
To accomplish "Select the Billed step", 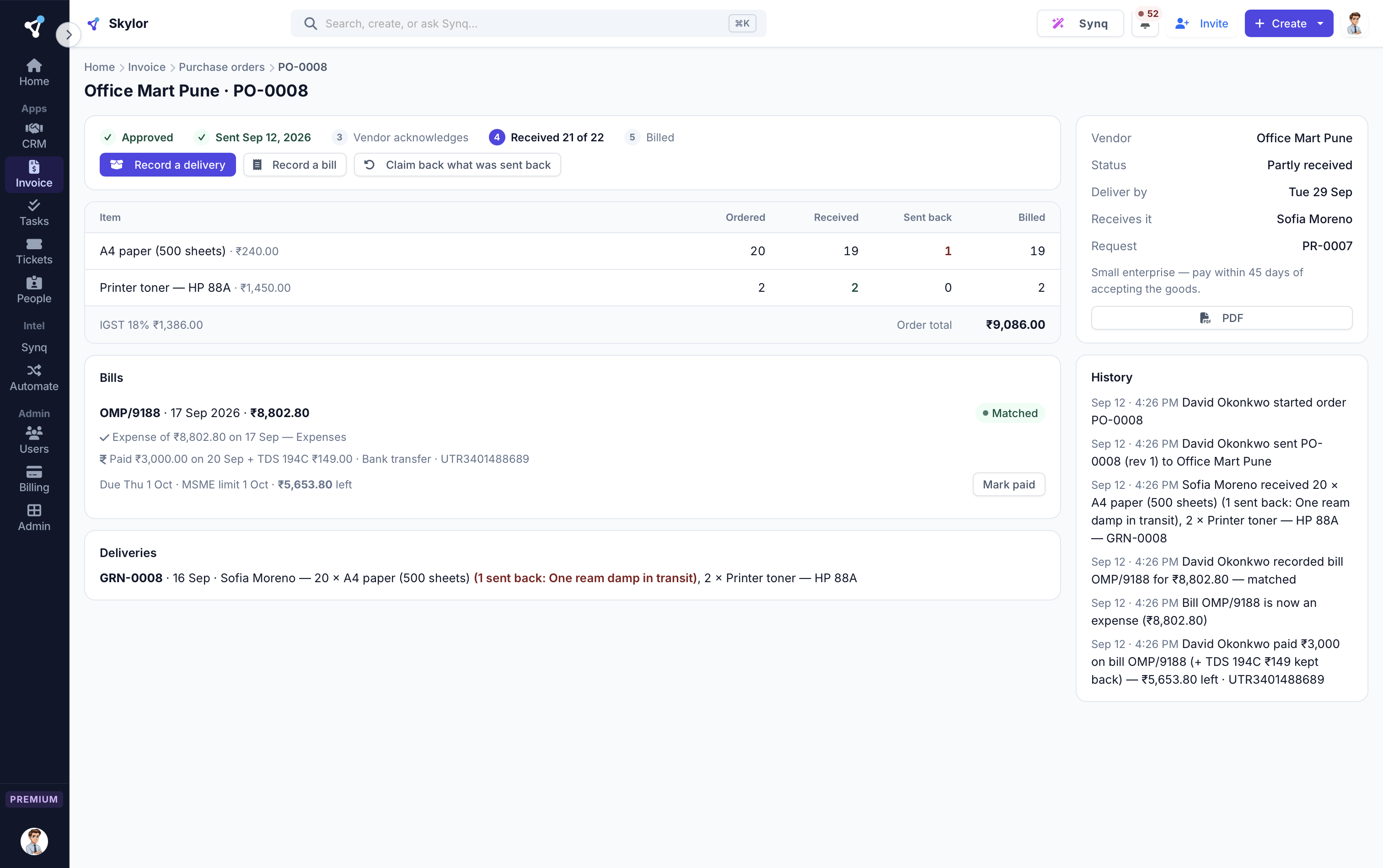I will [649, 137].
